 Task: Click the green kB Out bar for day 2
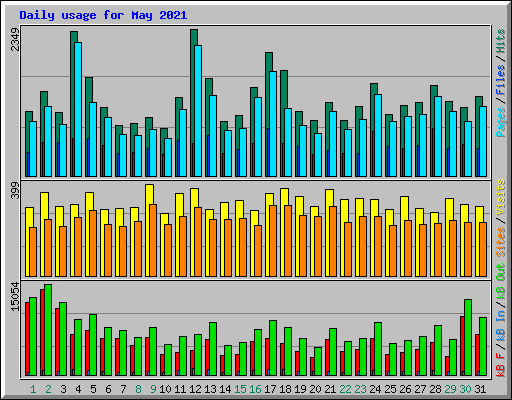pyautogui.click(x=48, y=330)
